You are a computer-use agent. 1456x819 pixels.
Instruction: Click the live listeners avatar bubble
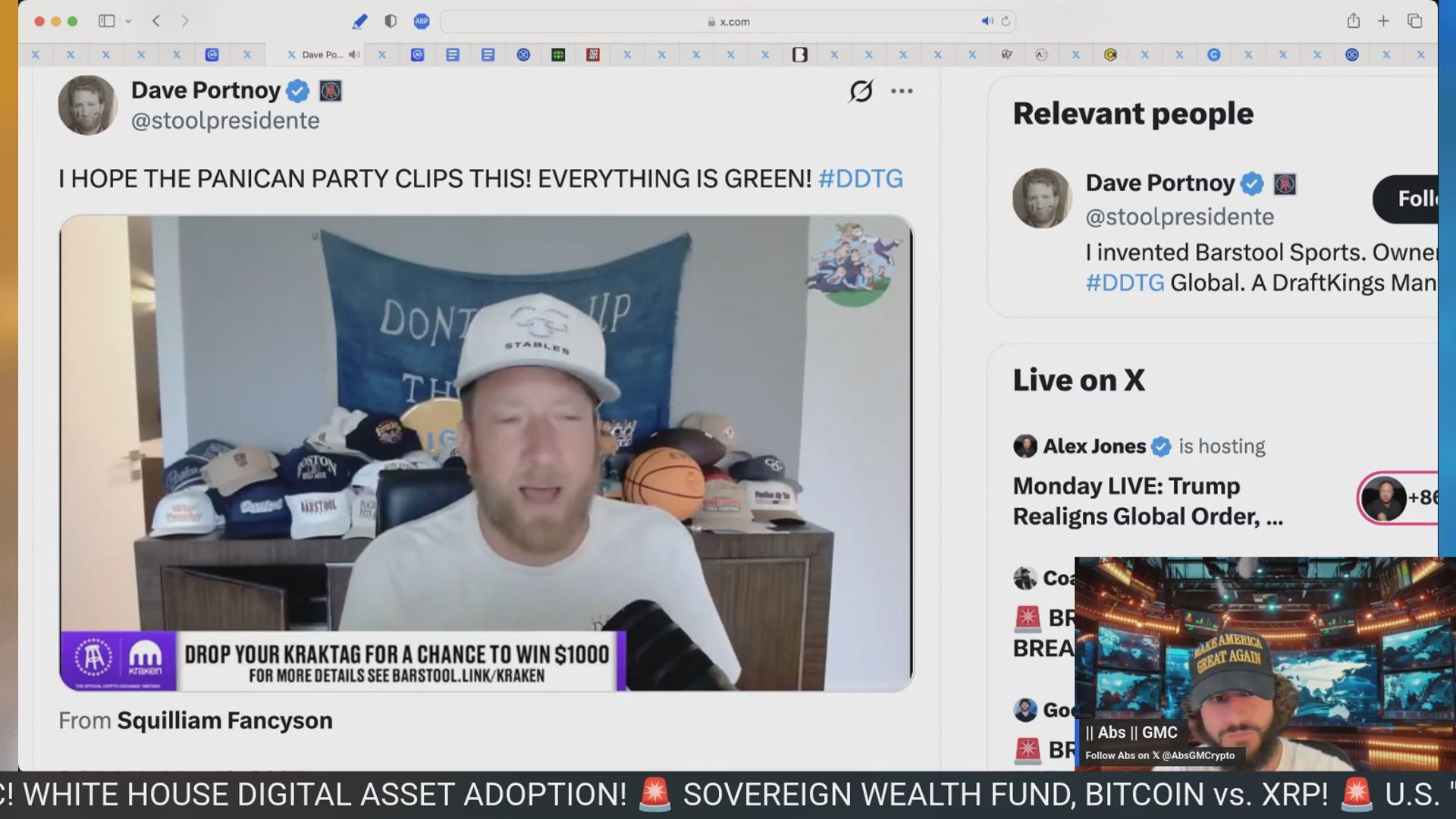click(1397, 497)
